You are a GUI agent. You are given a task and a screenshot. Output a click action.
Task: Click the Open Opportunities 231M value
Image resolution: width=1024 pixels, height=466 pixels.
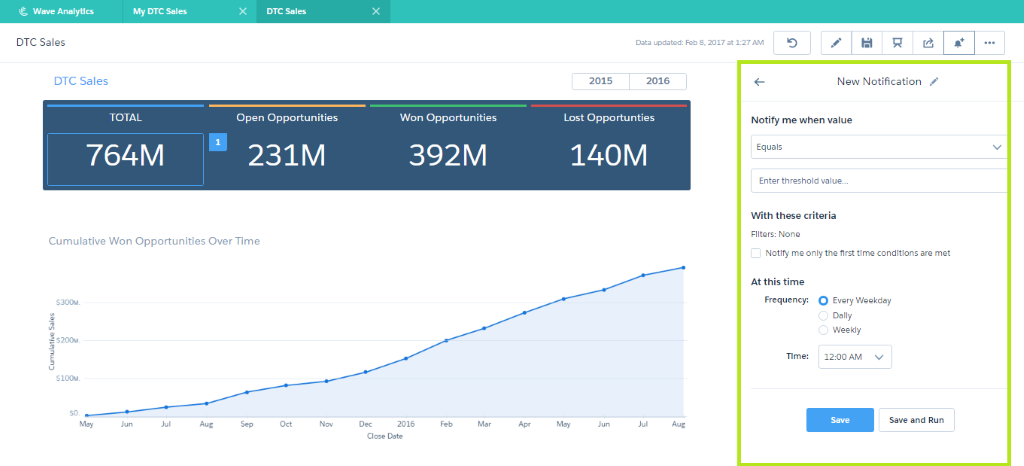click(x=287, y=155)
